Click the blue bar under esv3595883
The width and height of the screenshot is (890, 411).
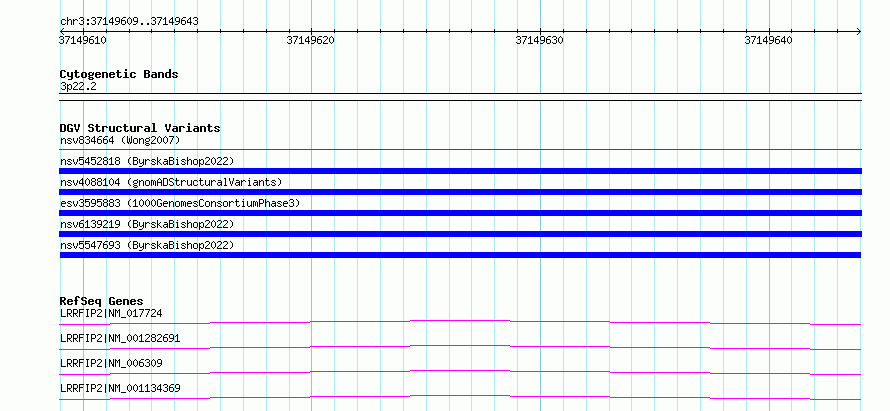click(x=460, y=213)
